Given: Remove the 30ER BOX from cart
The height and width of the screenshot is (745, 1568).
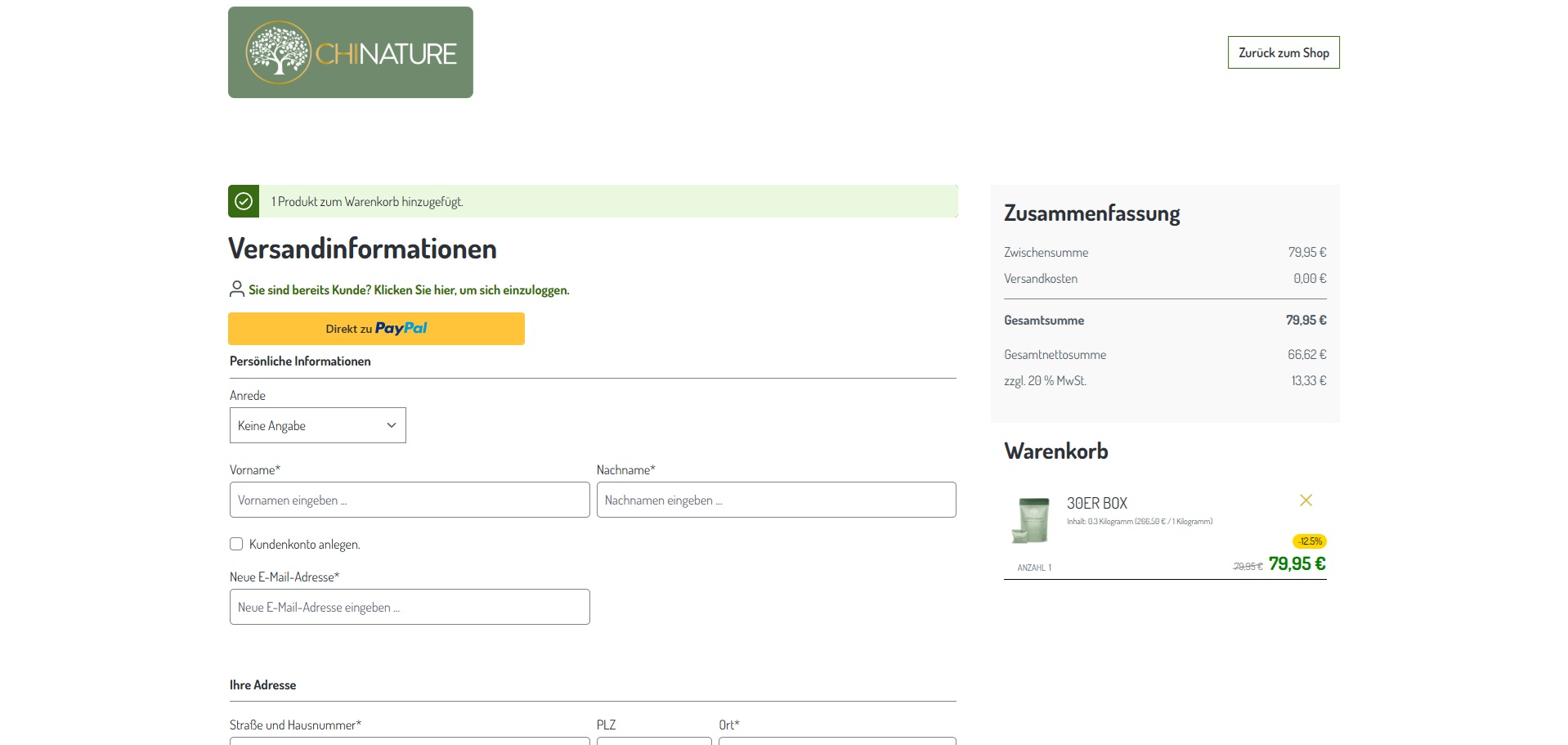Looking at the screenshot, I should (1306, 500).
